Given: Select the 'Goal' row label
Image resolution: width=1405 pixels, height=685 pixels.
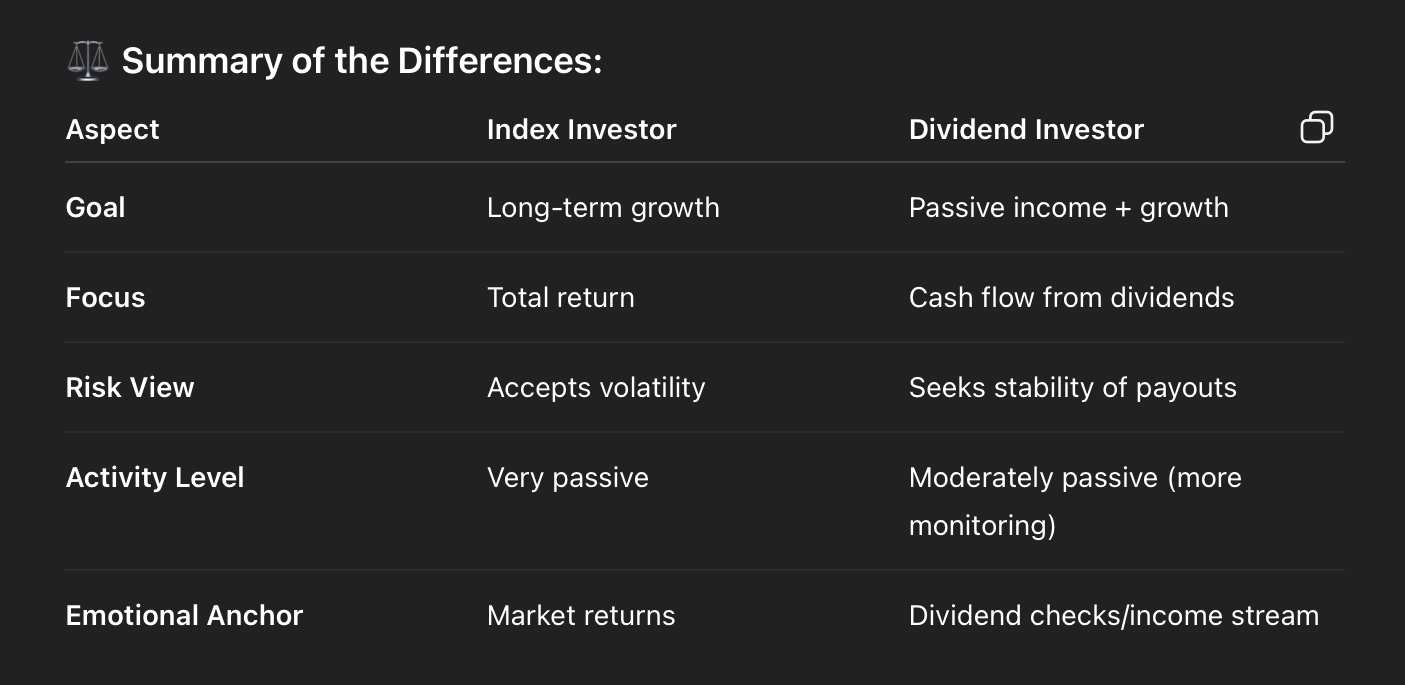Looking at the screenshot, I should tap(96, 208).
